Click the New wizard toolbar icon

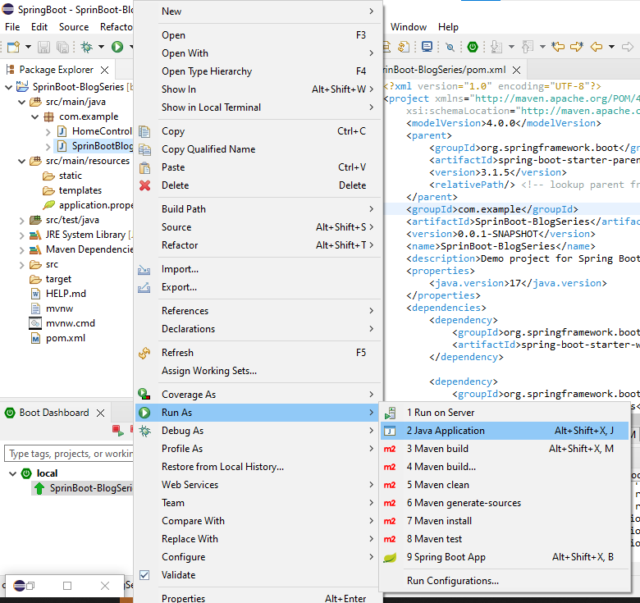[13, 47]
